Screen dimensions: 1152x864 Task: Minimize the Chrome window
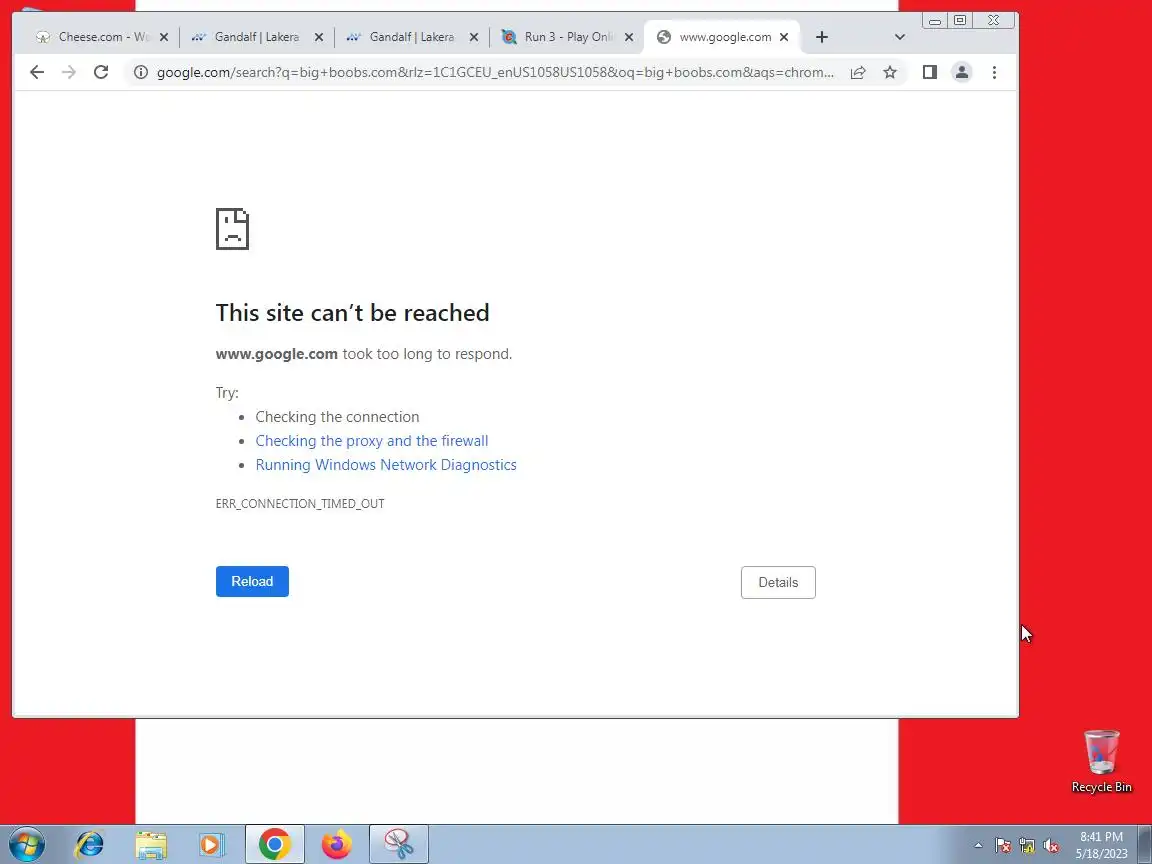[x=935, y=21]
